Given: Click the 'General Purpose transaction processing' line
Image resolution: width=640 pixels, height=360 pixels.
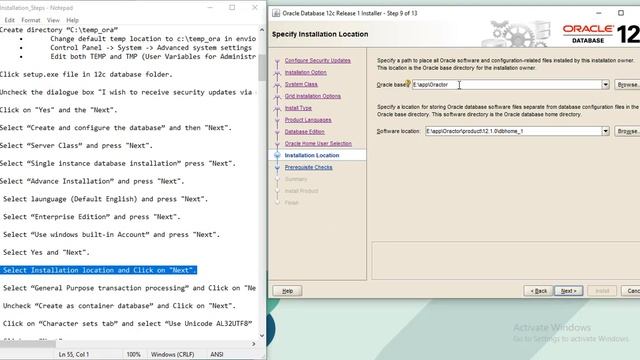Looking at the screenshot, I should click(129, 288).
